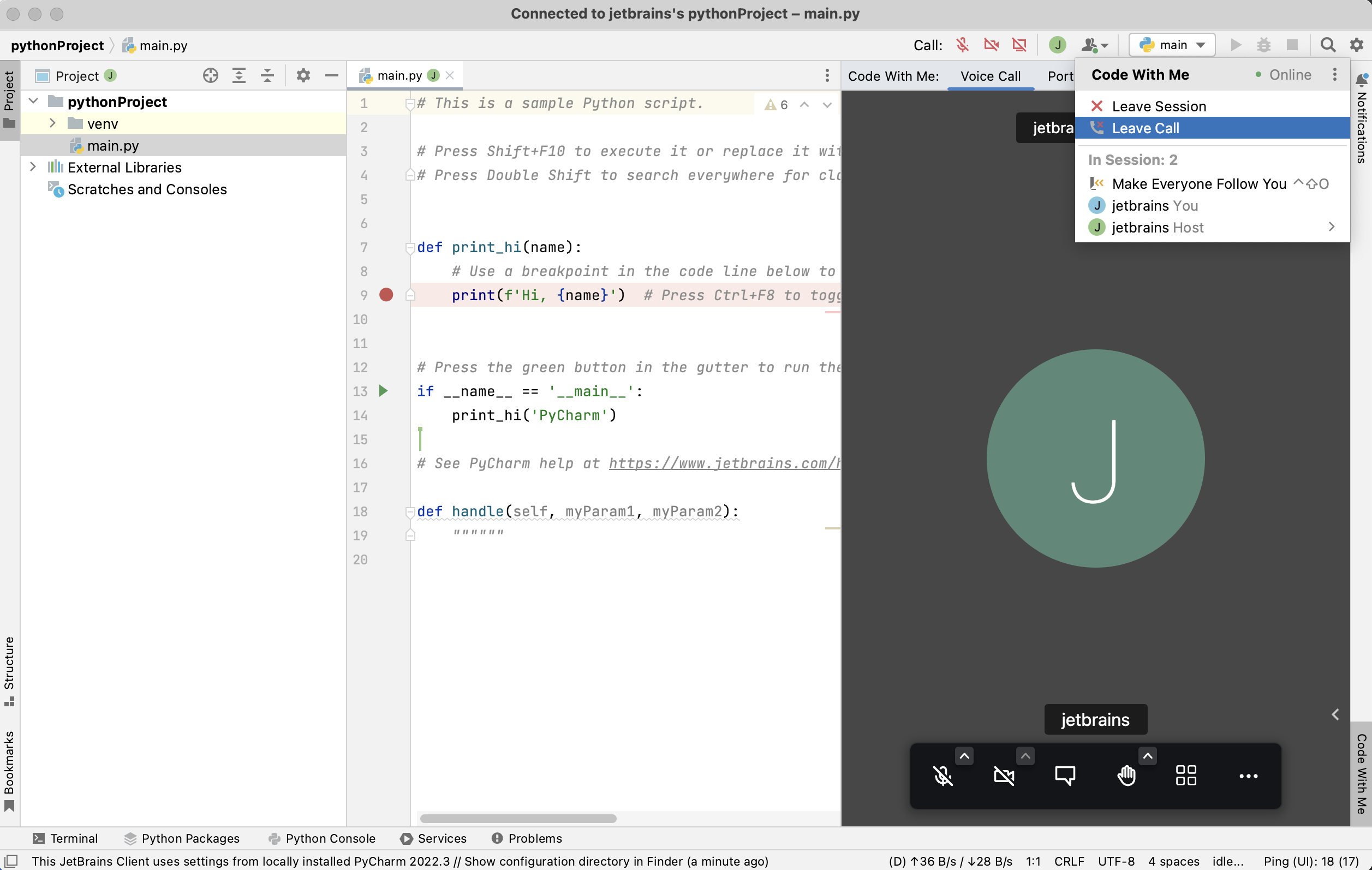Select Opened File with the crosshair icon
Image resolution: width=1372 pixels, height=870 pixels.
click(x=210, y=75)
